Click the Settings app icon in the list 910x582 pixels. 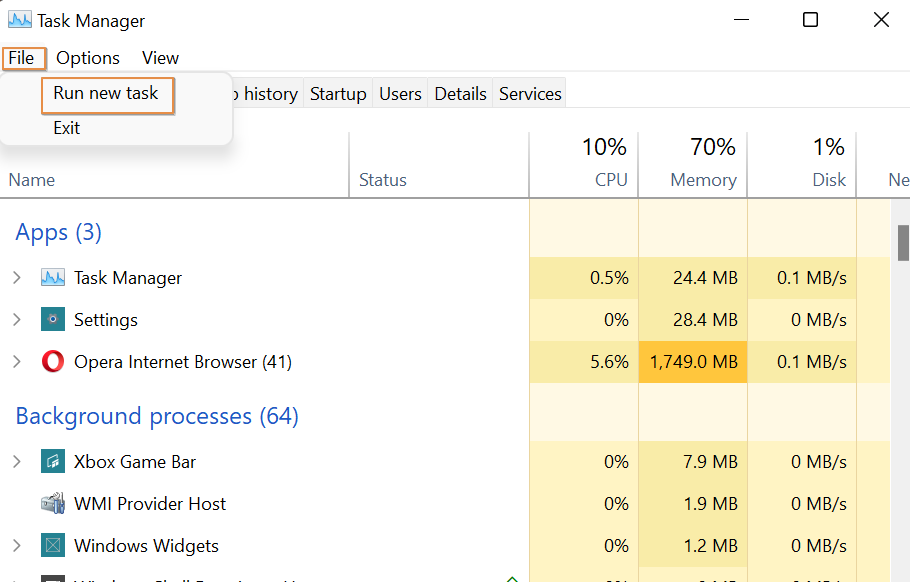[52, 319]
